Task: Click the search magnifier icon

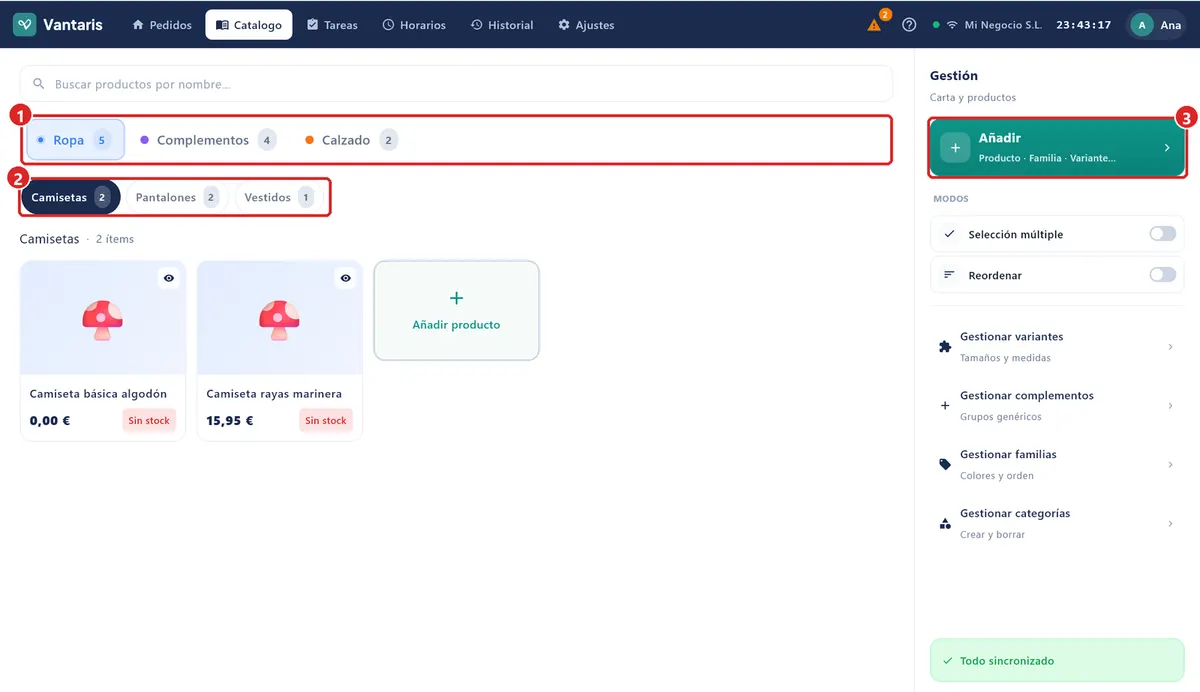Action: [x=39, y=84]
